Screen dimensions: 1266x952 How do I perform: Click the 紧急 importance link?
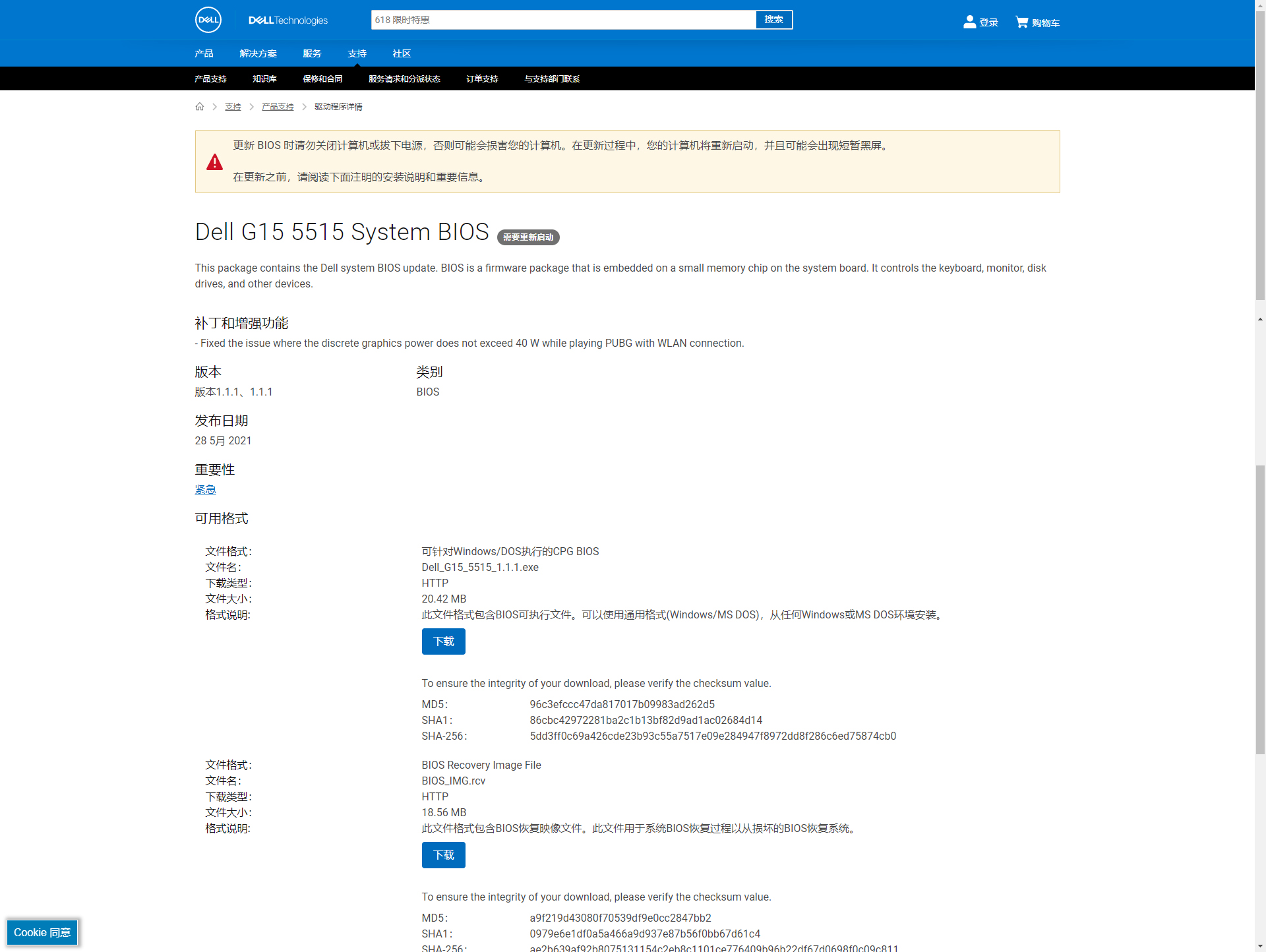[205, 489]
